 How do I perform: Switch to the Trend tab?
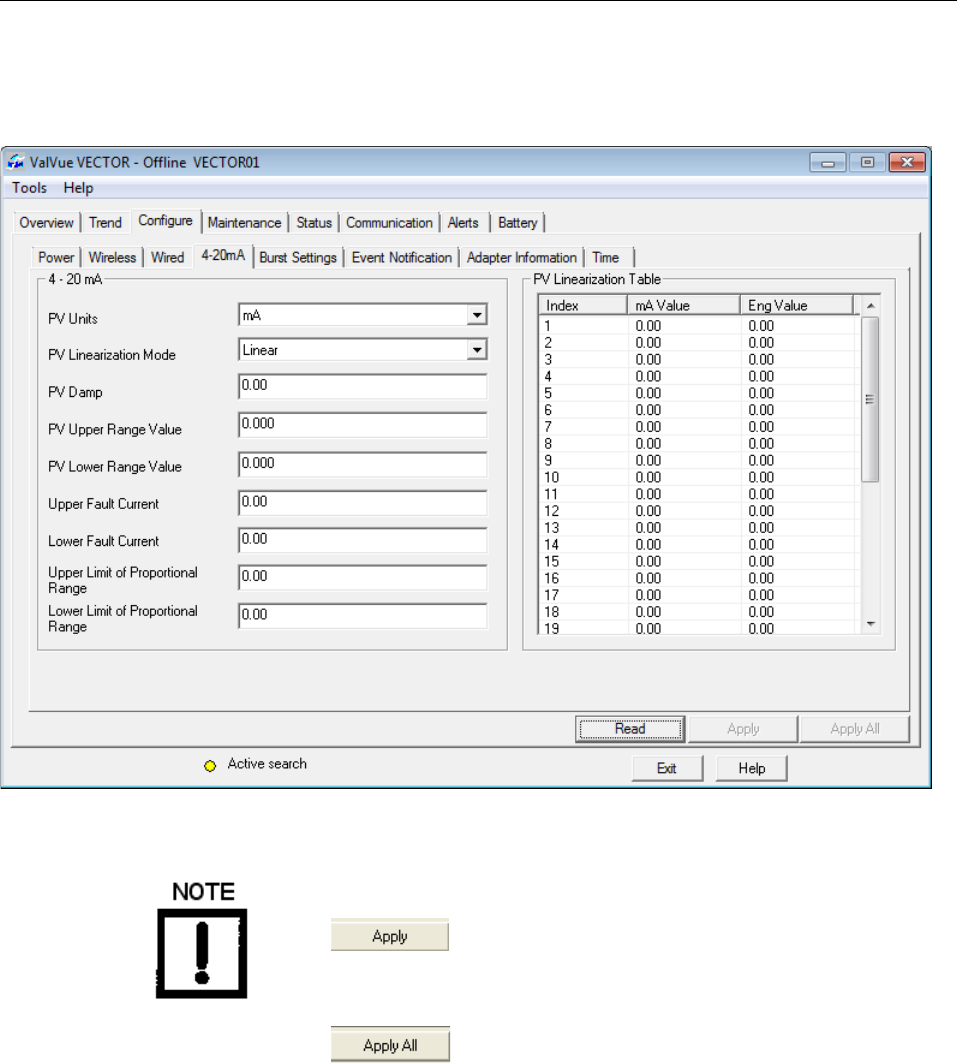105,222
